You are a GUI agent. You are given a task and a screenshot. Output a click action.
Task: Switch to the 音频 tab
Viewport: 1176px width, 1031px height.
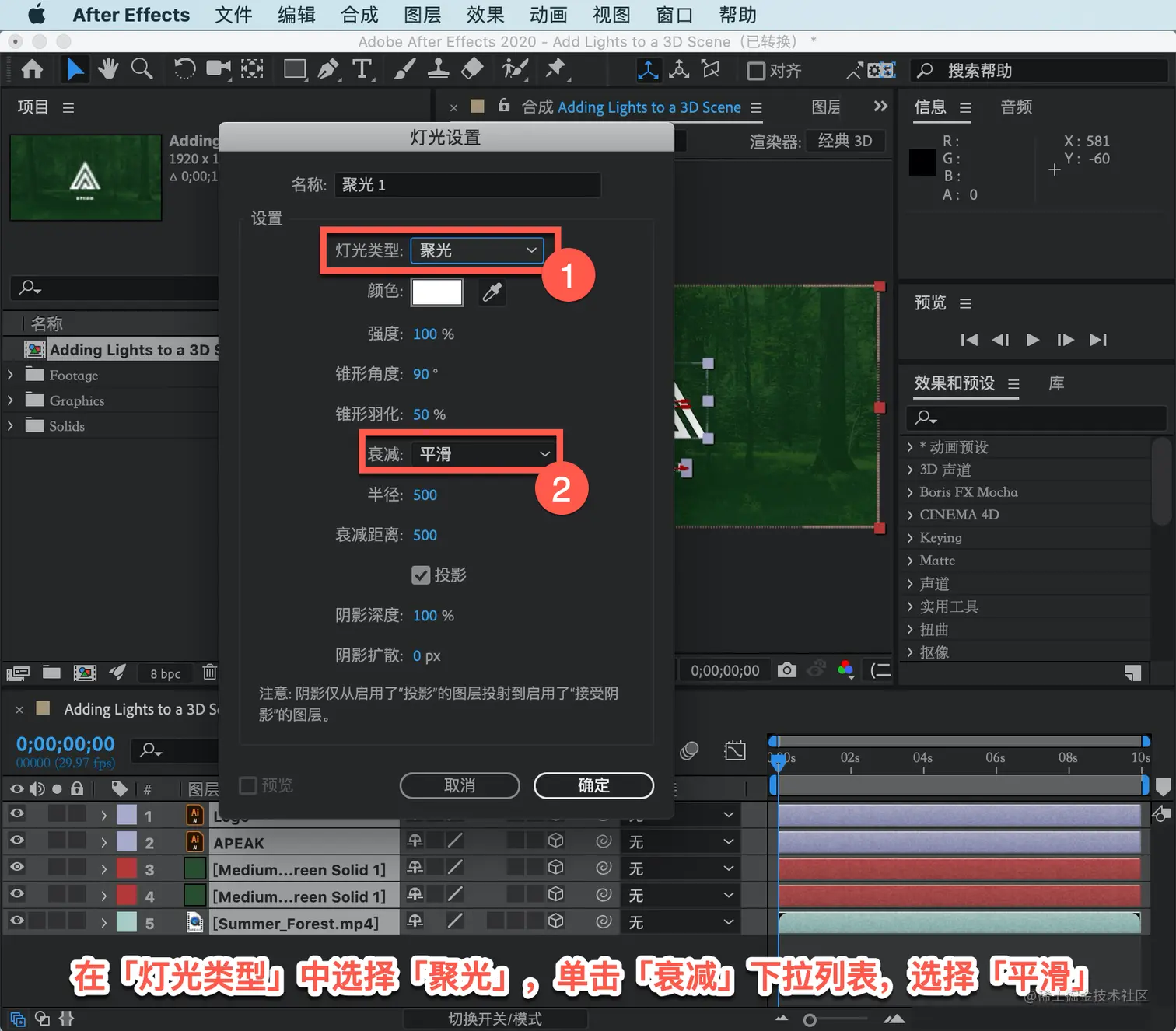click(x=1017, y=107)
